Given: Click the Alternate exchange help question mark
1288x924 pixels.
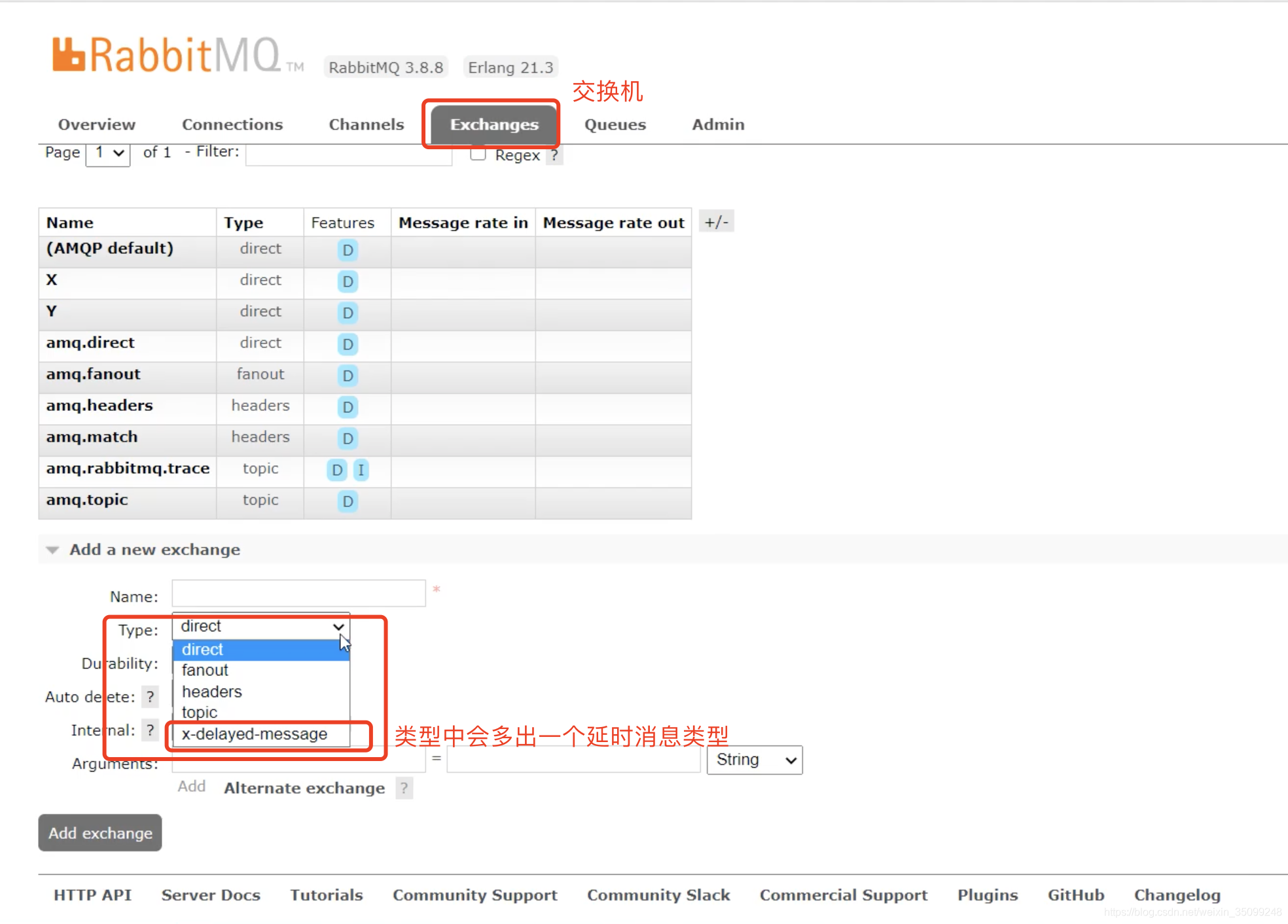Looking at the screenshot, I should click(x=404, y=789).
